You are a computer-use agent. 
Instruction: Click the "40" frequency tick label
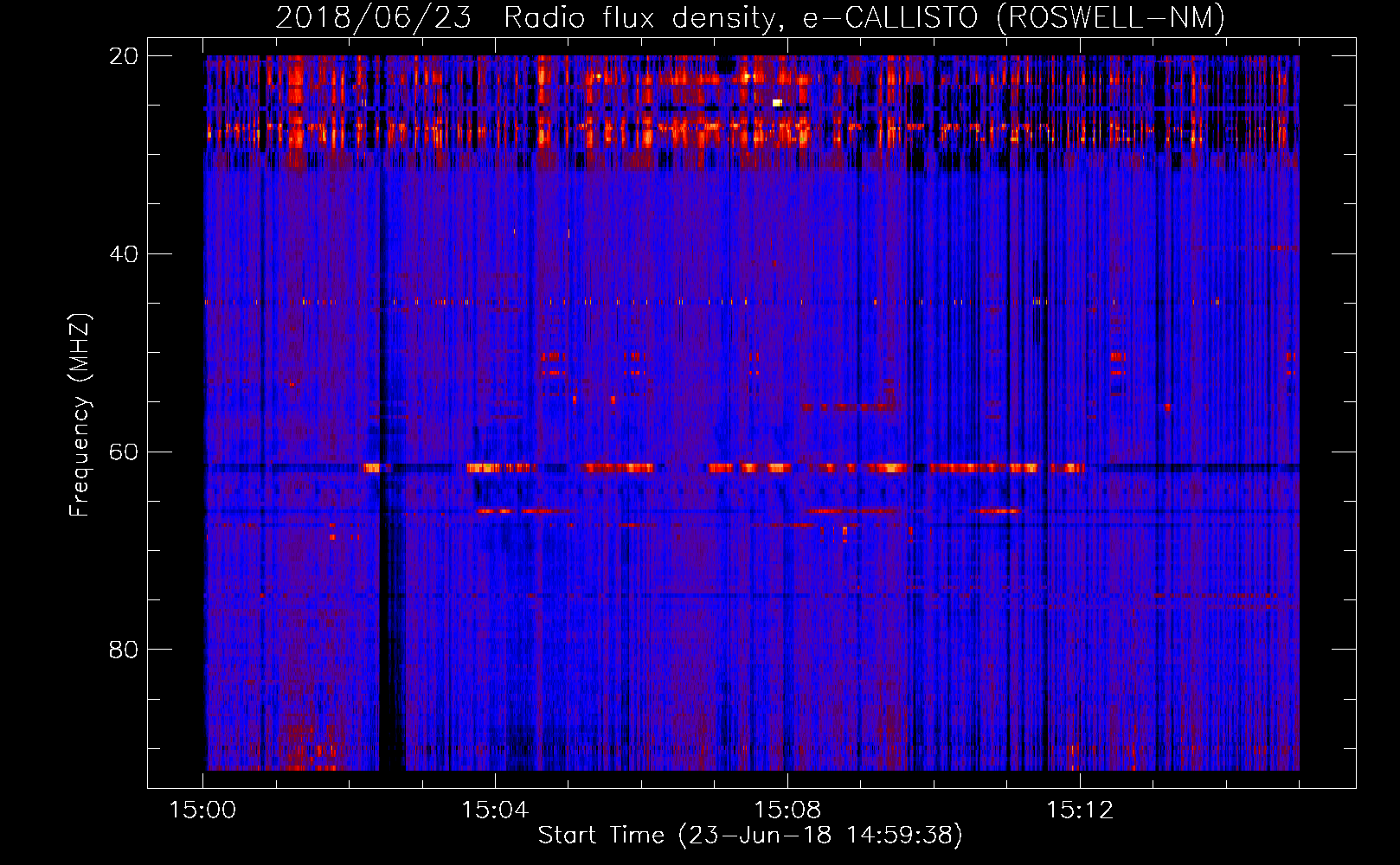pyautogui.click(x=124, y=254)
